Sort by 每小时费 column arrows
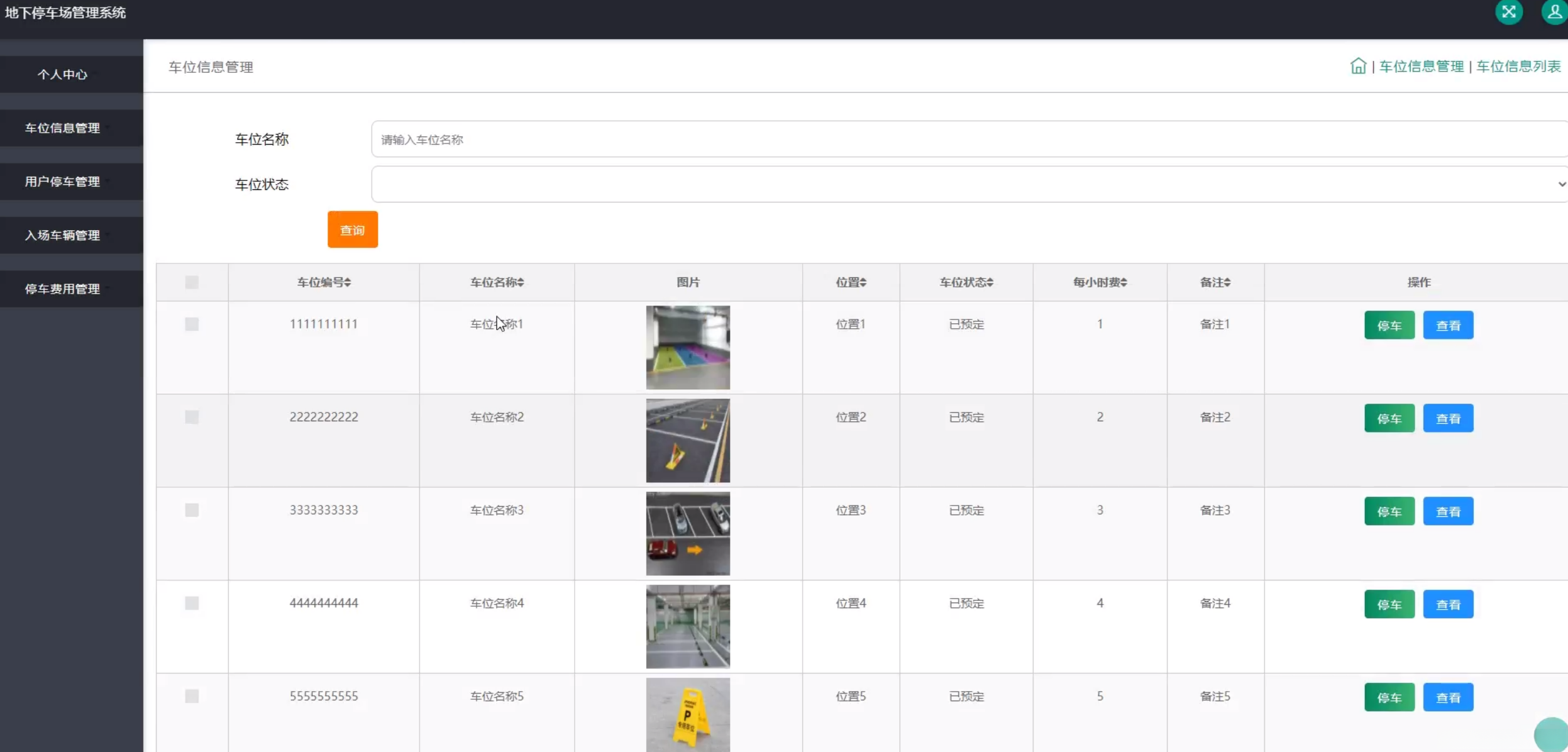This screenshot has height=752, width=1568. 1124,282
